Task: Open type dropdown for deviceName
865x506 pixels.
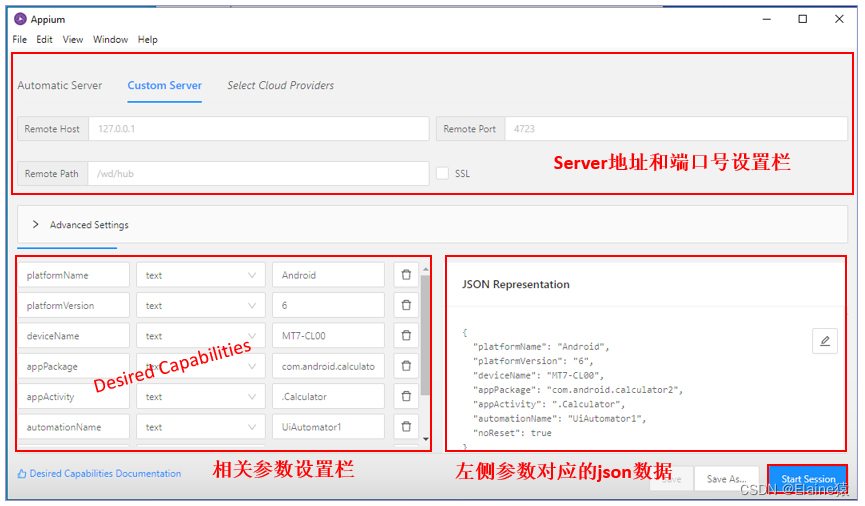Action: click(201, 335)
